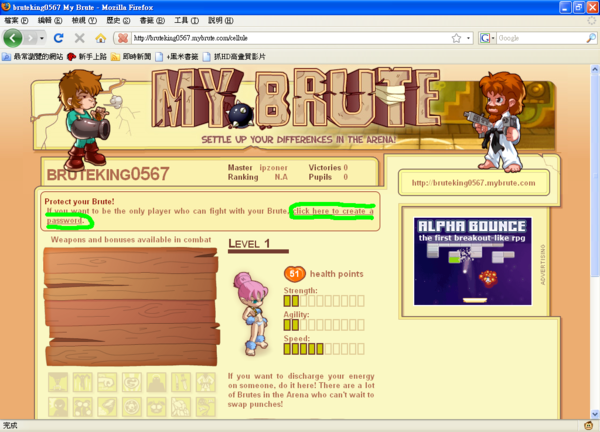The height and width of the screenshot is (432, 600).
Task: Click the seventh skill icon in bottom row
Action: (x=205, y=406)
